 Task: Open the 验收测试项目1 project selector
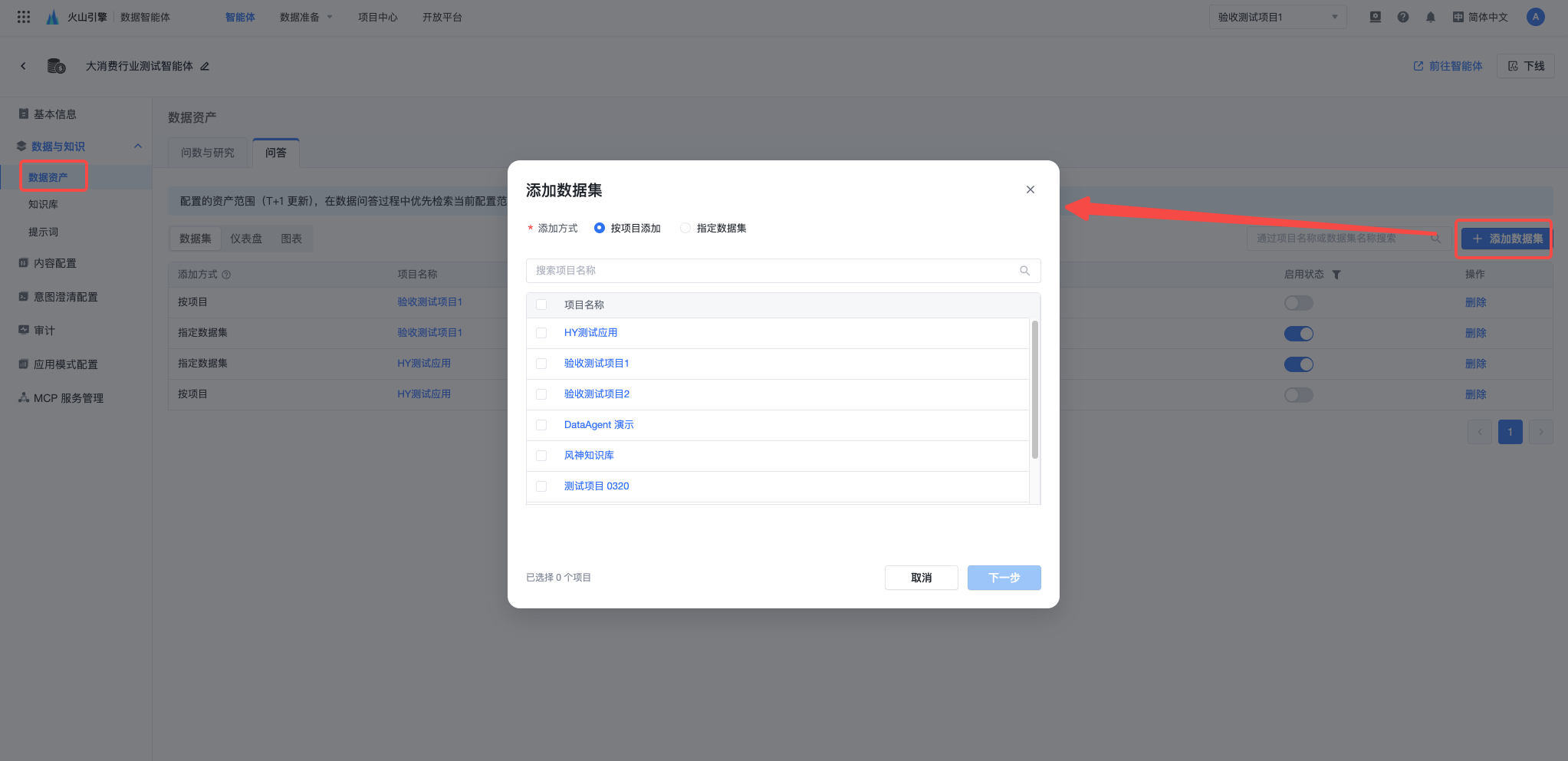pyautogui.click(x=1277, y=17)
